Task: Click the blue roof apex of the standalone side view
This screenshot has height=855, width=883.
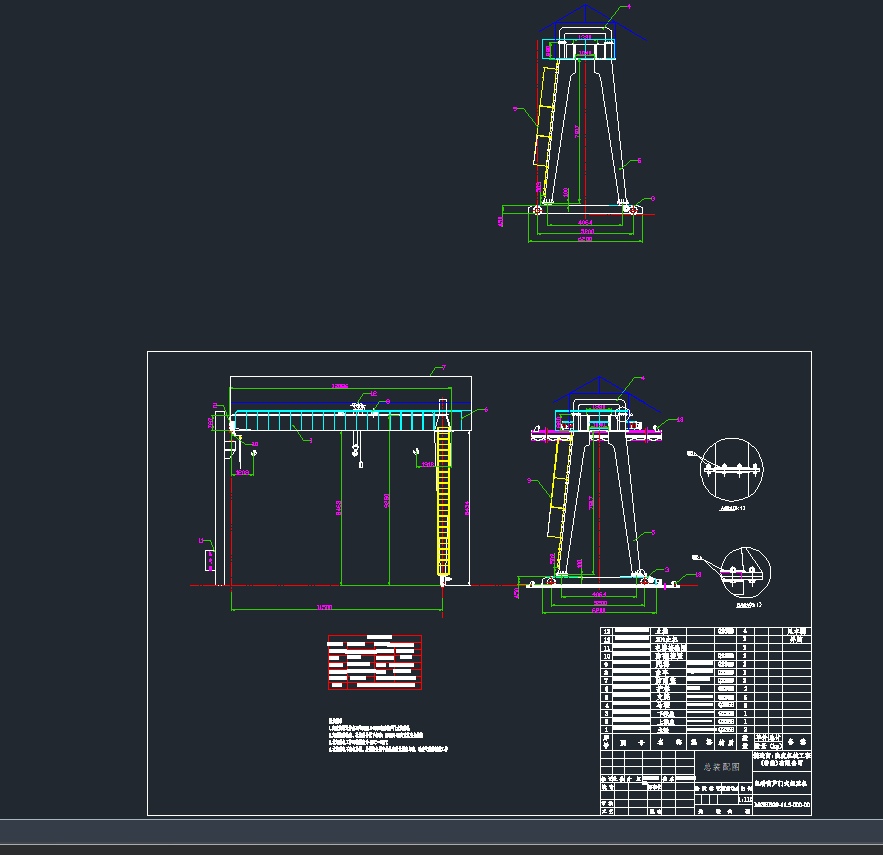Action: pos(587,12)
